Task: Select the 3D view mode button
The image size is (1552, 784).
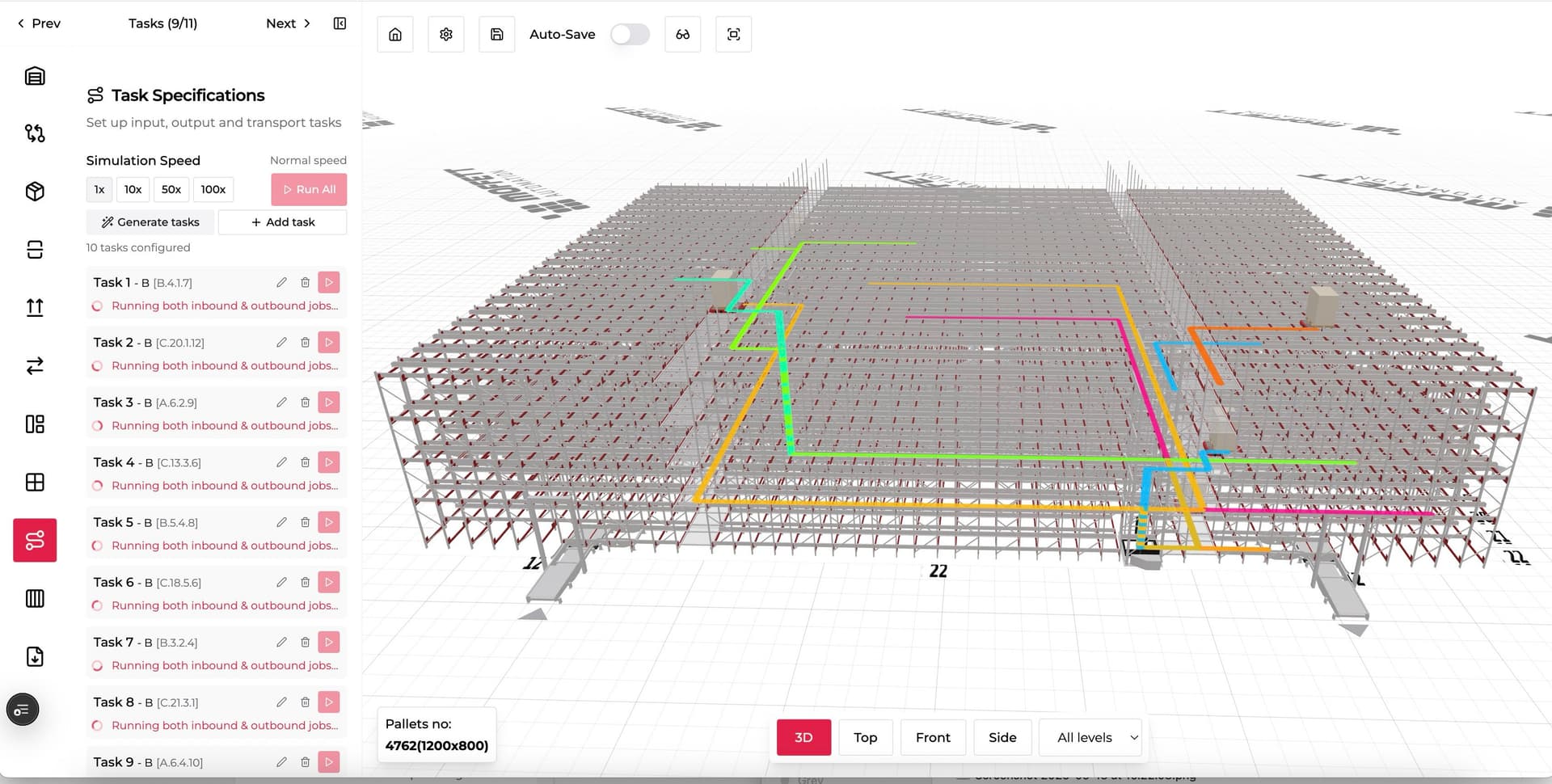Action: 803,737
